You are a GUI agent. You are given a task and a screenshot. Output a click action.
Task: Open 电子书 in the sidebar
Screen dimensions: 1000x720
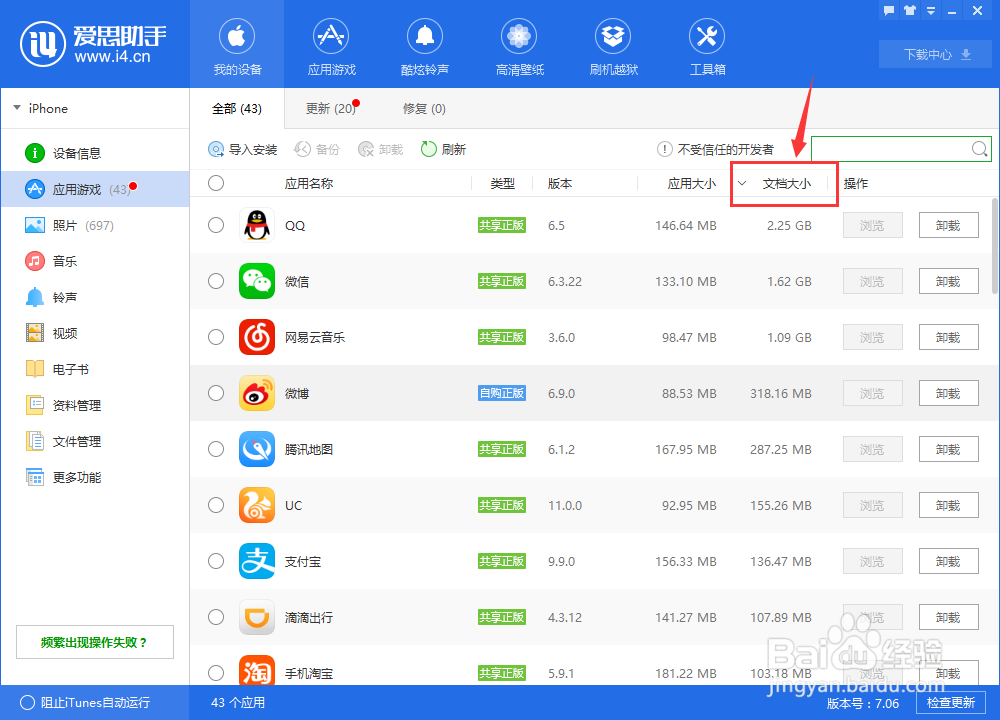(57, 369)
